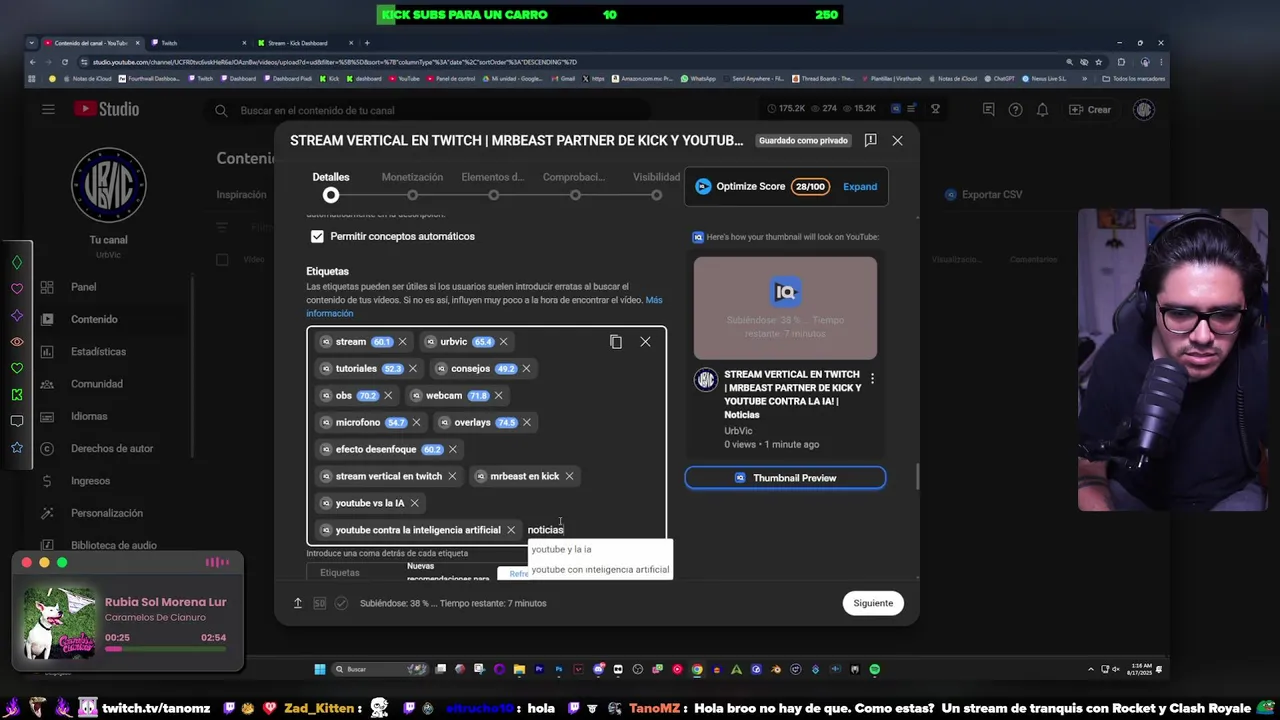Image resolution: width=1280 pixels, height=720 pixels.
Task: Click the vidIQ trophy icon
Action: (x=936, y=109)
